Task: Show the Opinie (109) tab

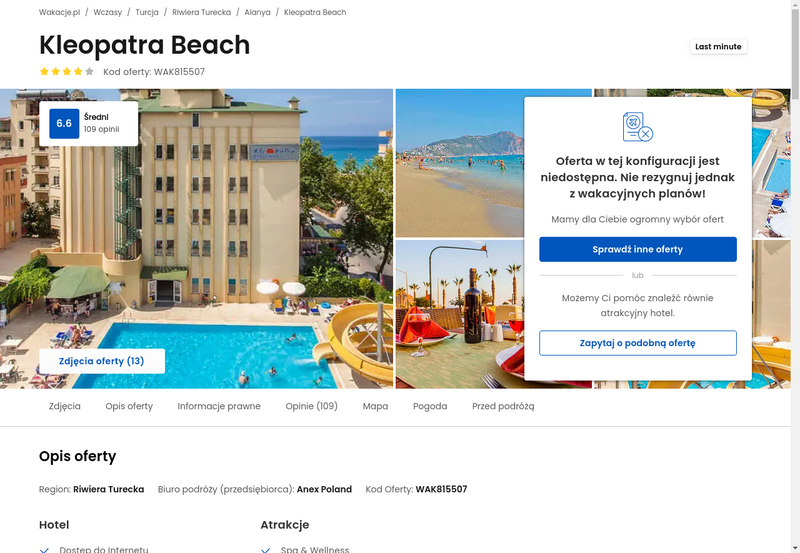Action: tap(312, 406)
